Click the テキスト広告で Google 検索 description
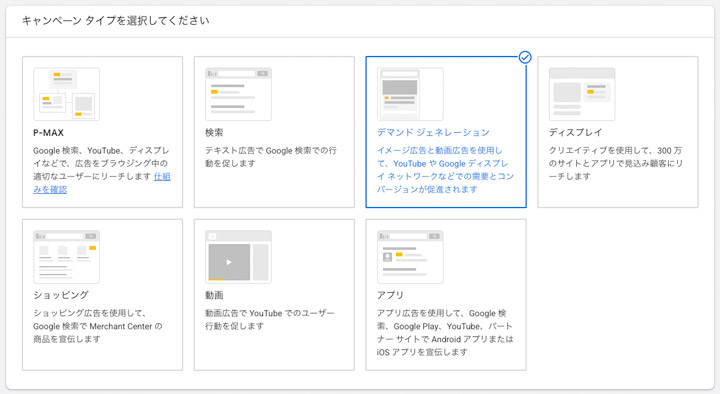The width and height of the screenshot is (720, 394). pyautogui.click(x=271, y=157)
